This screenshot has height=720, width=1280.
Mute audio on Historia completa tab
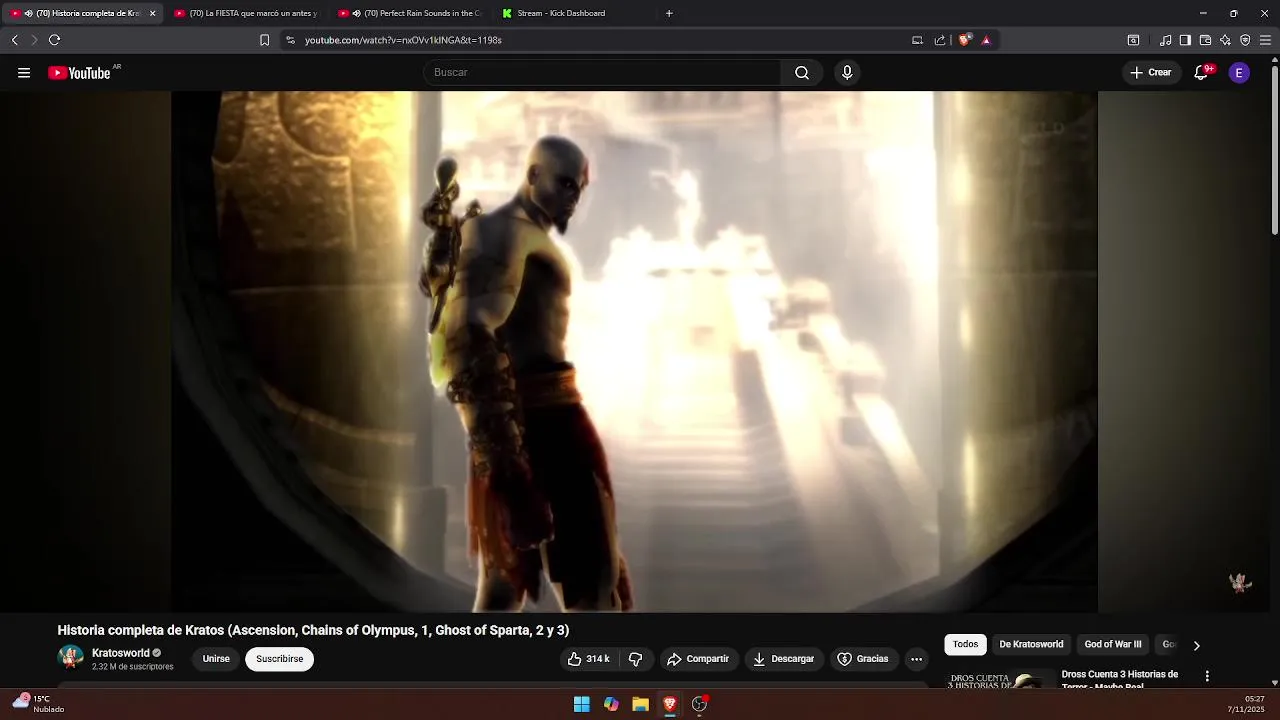click(28, 13)
